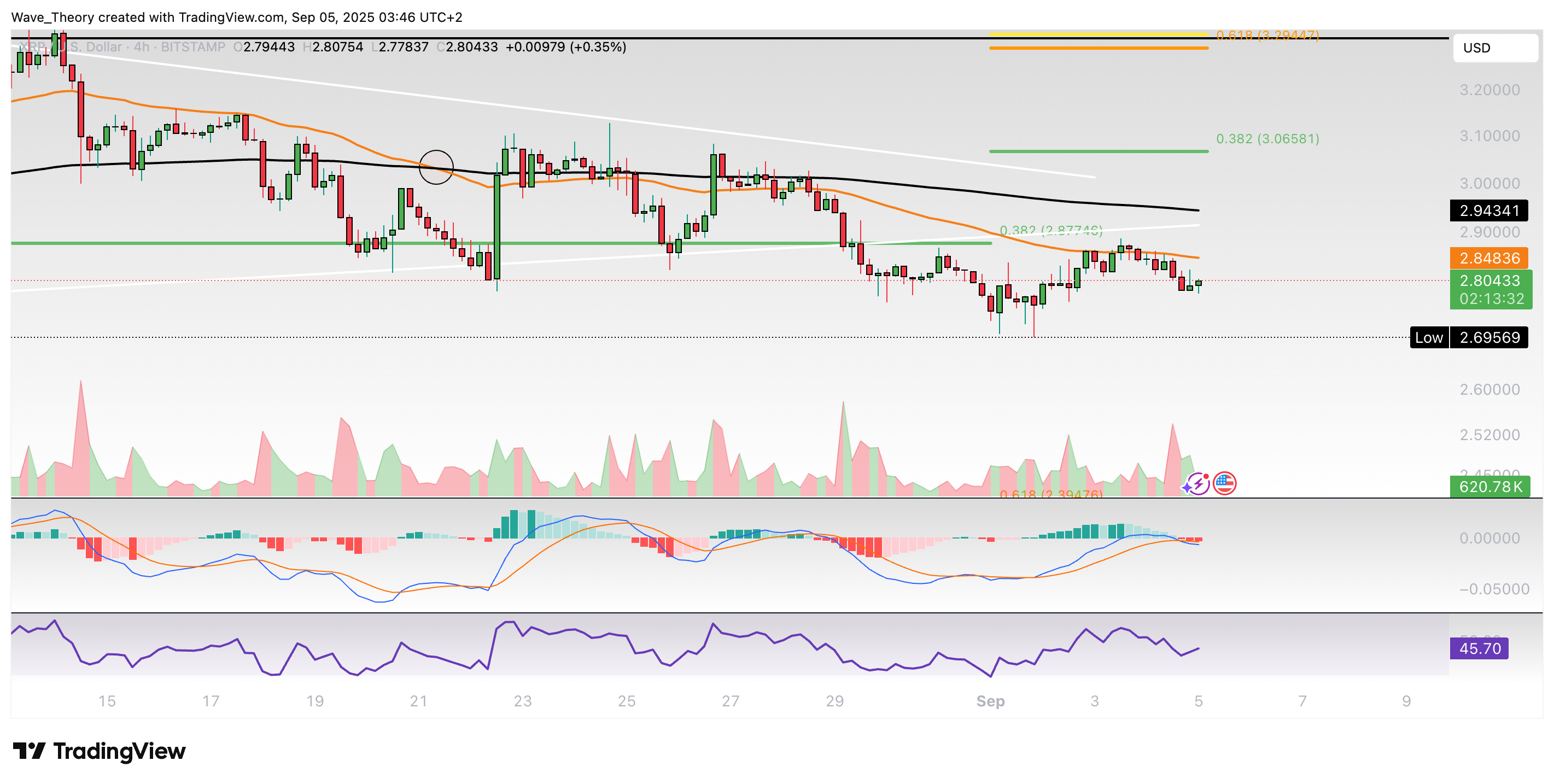Click the Sep marker on the time axis
The height and width of the screenshot is (784, 1554).
tap(990, 701)
